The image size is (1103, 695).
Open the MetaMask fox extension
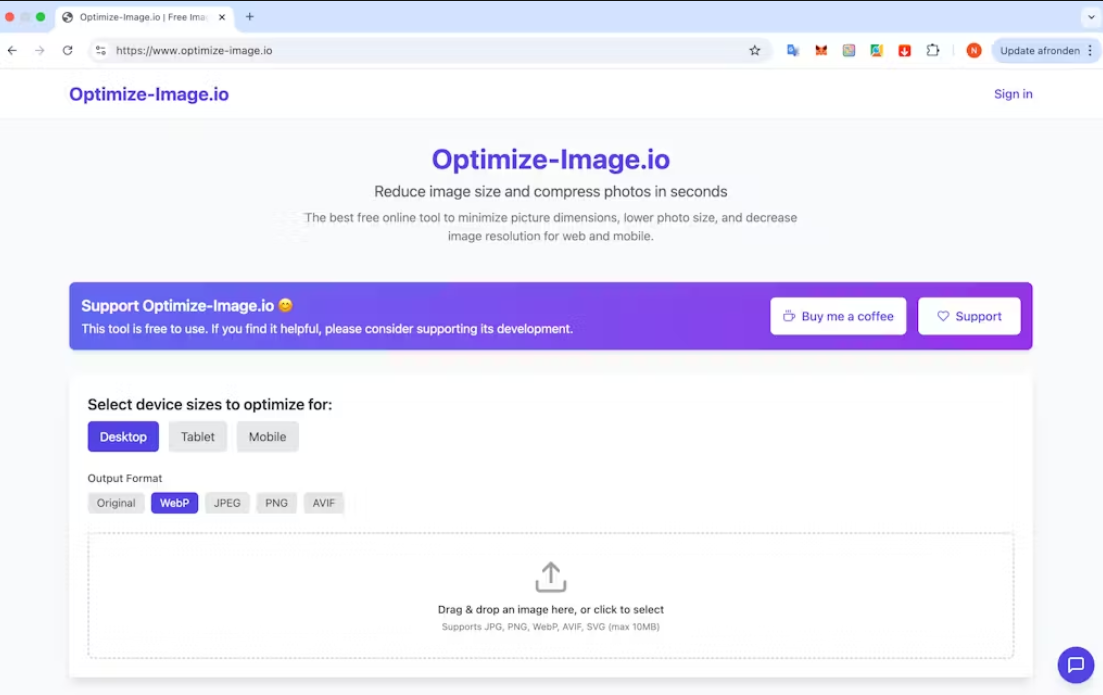coord(821,51)
